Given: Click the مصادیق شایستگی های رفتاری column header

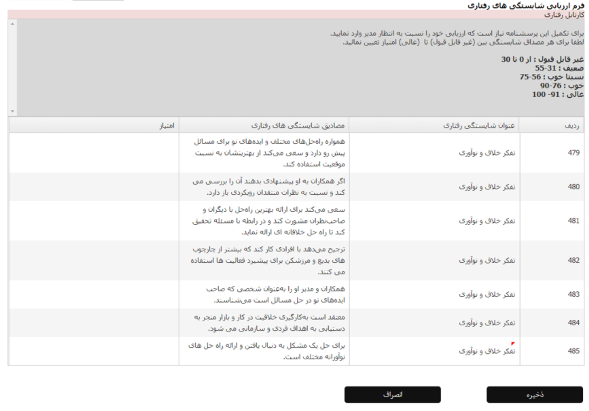Looking at the screenshot, I should (x=264, y=125).
